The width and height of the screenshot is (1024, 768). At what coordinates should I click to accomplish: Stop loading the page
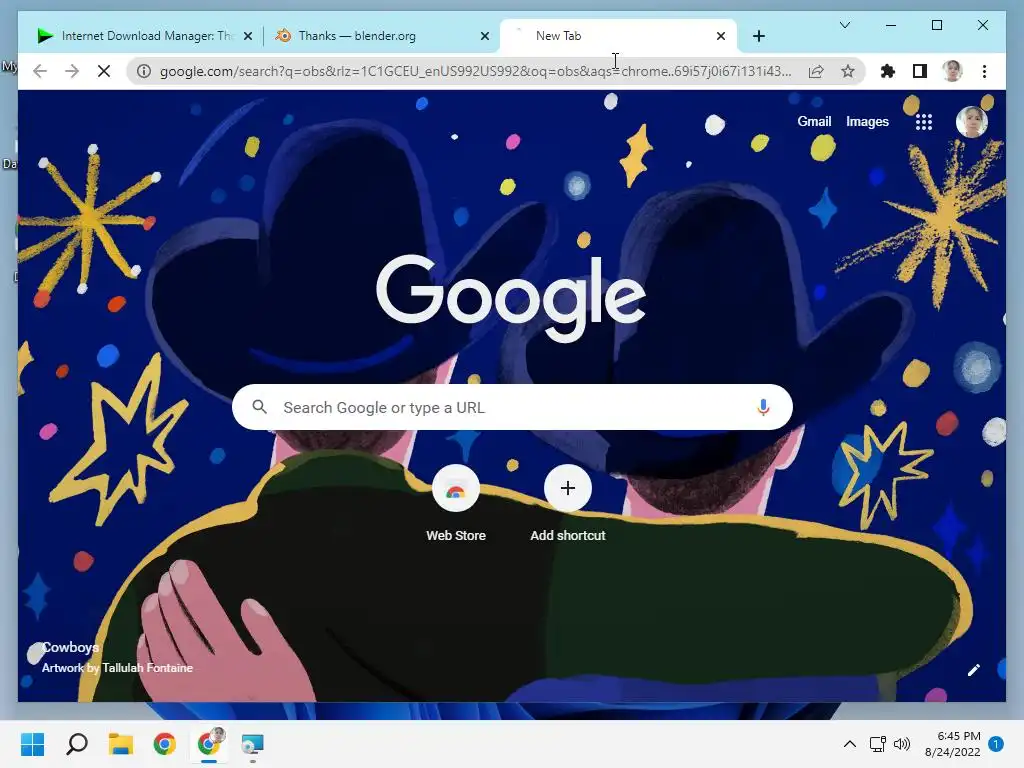(104, 71)
